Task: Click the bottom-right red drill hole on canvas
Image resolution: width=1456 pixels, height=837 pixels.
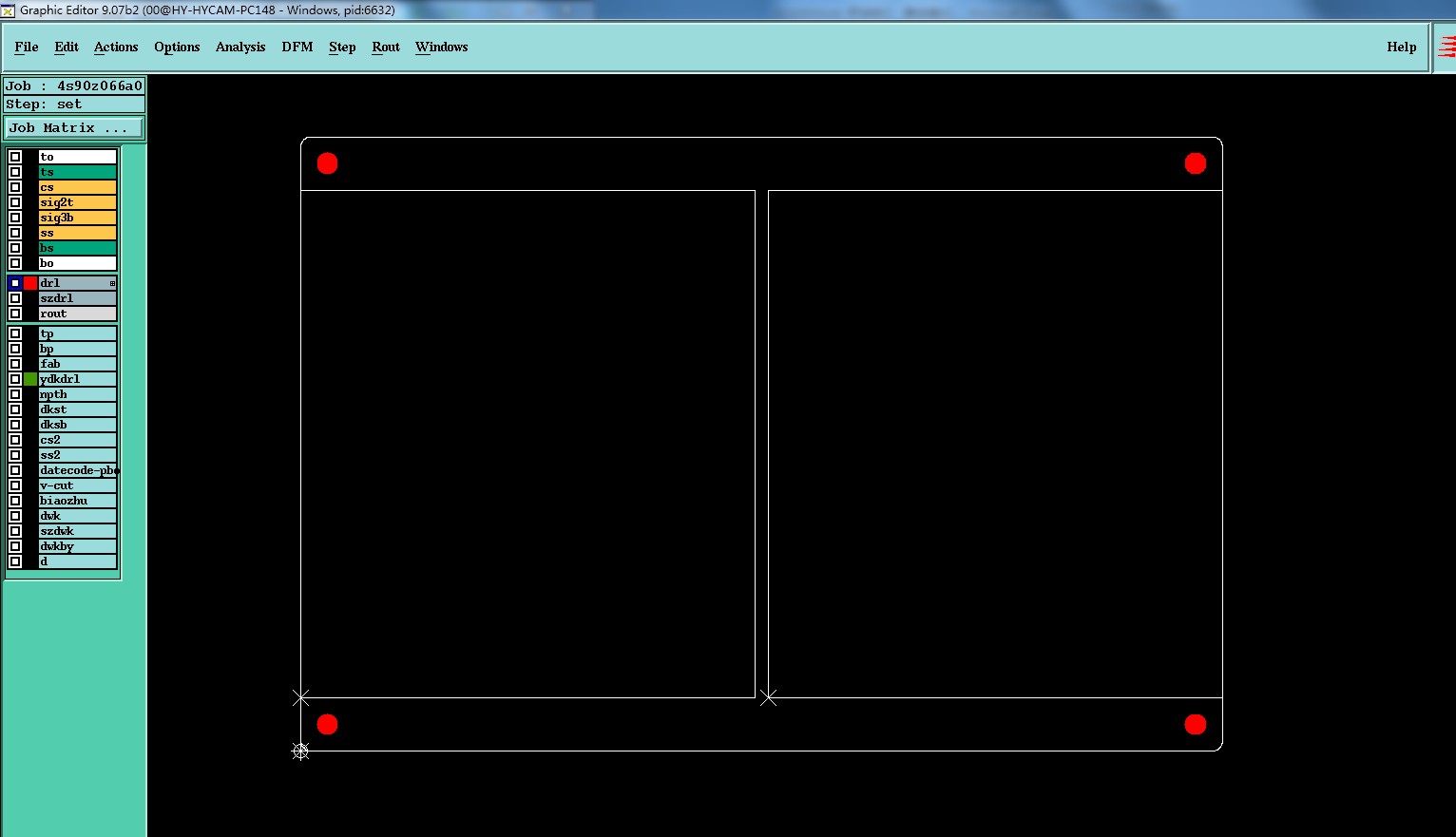Action: [x=1196, y=725]
